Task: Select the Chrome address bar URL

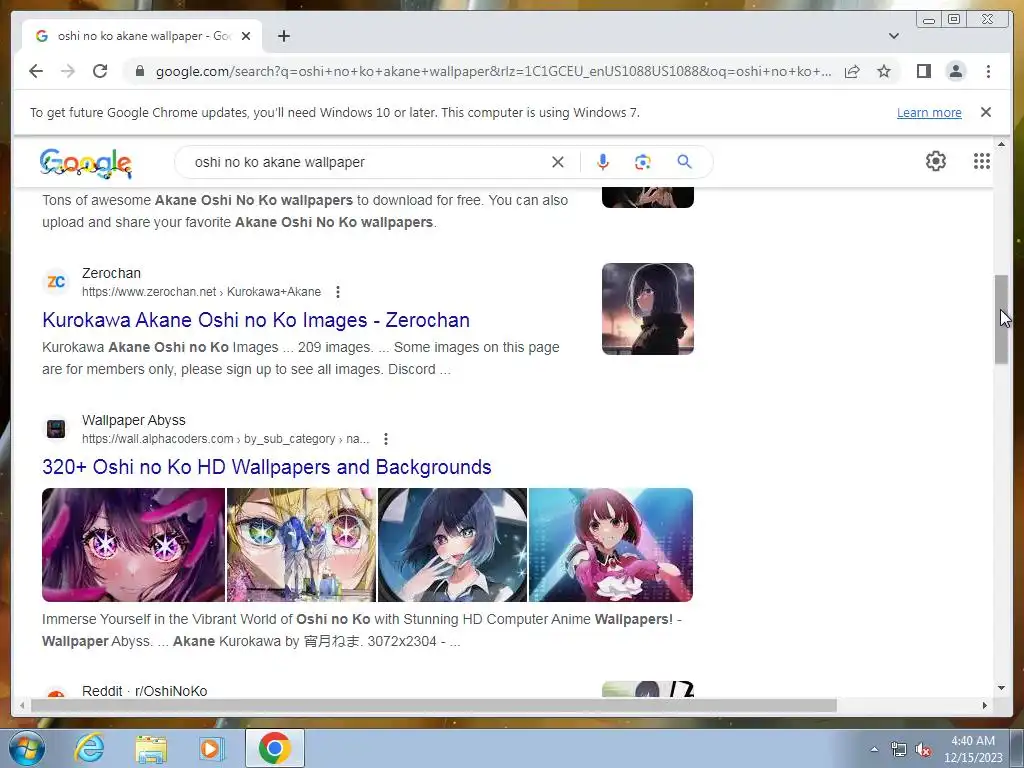Action: (493, 71)
